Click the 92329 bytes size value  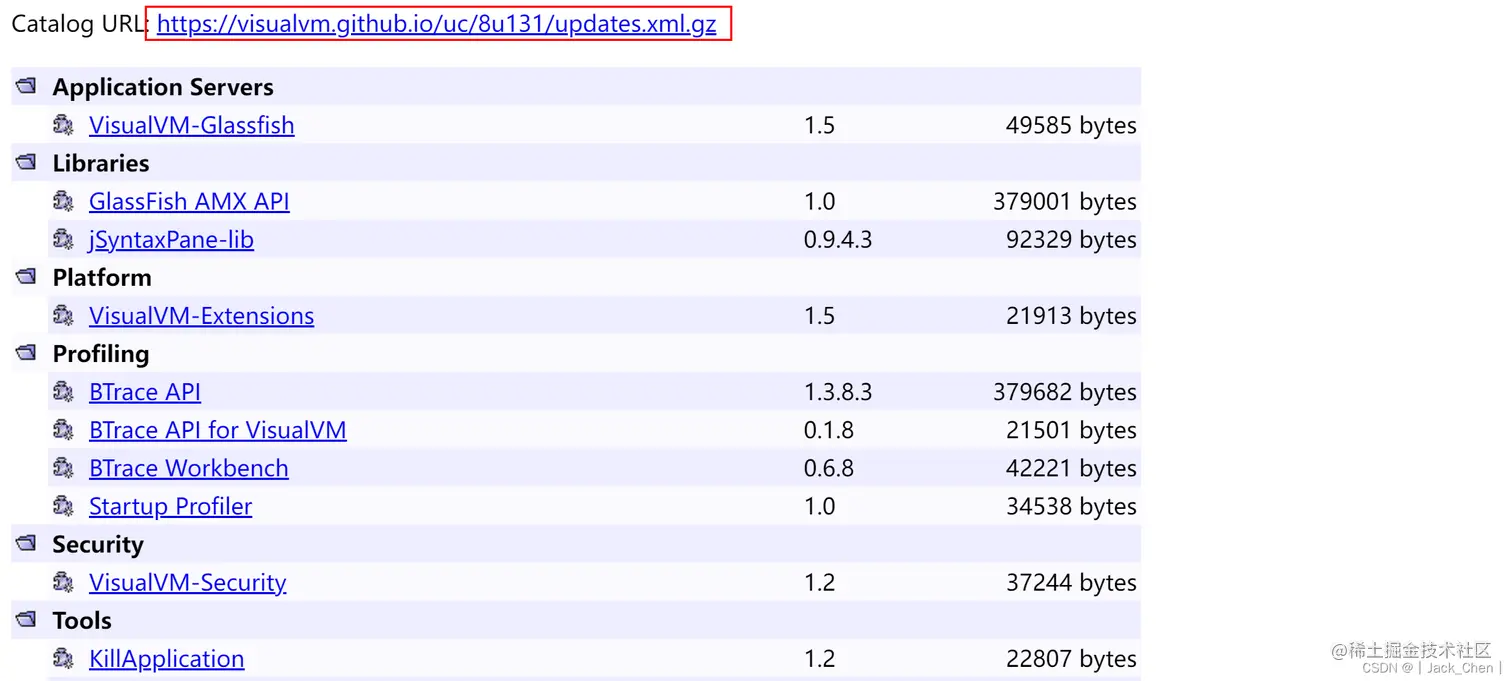[1071, 240]
